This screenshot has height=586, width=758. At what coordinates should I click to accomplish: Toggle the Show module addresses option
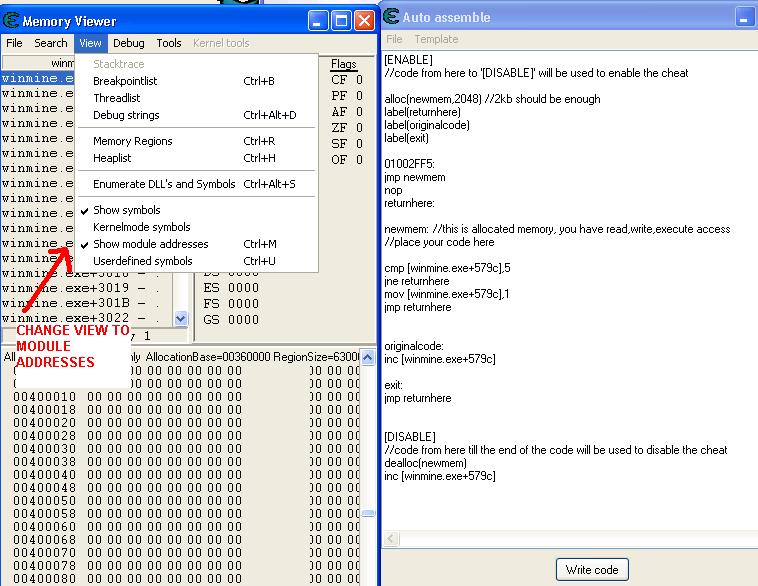point(197,244)
